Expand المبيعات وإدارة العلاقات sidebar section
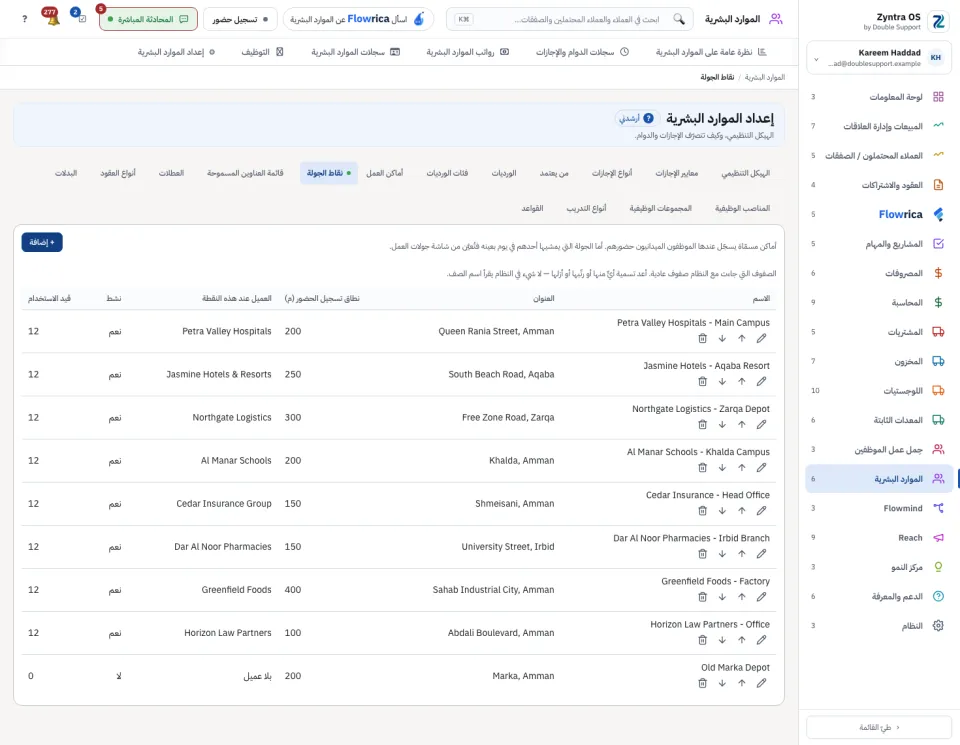Viewport: 960px width, 745px height. pos(878,126)
